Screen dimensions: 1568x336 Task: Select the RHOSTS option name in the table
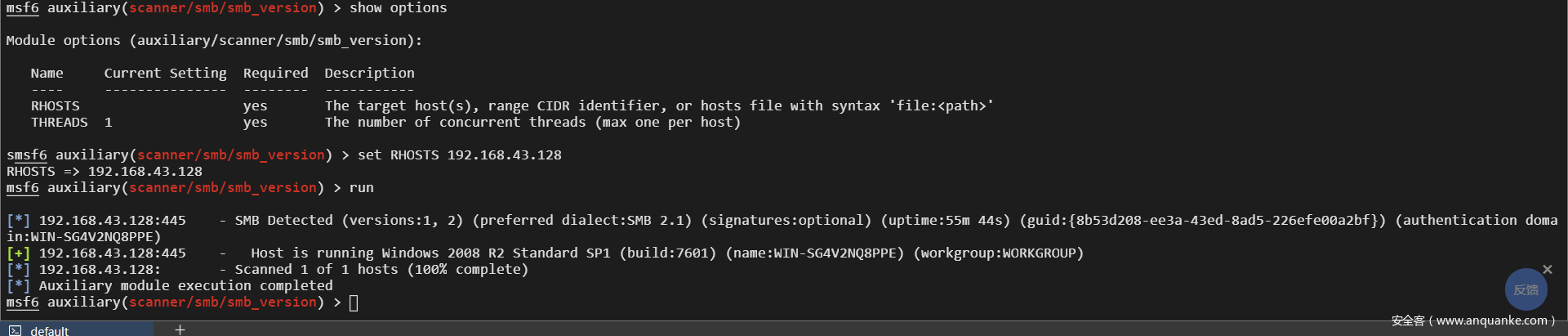pos(56,106)
